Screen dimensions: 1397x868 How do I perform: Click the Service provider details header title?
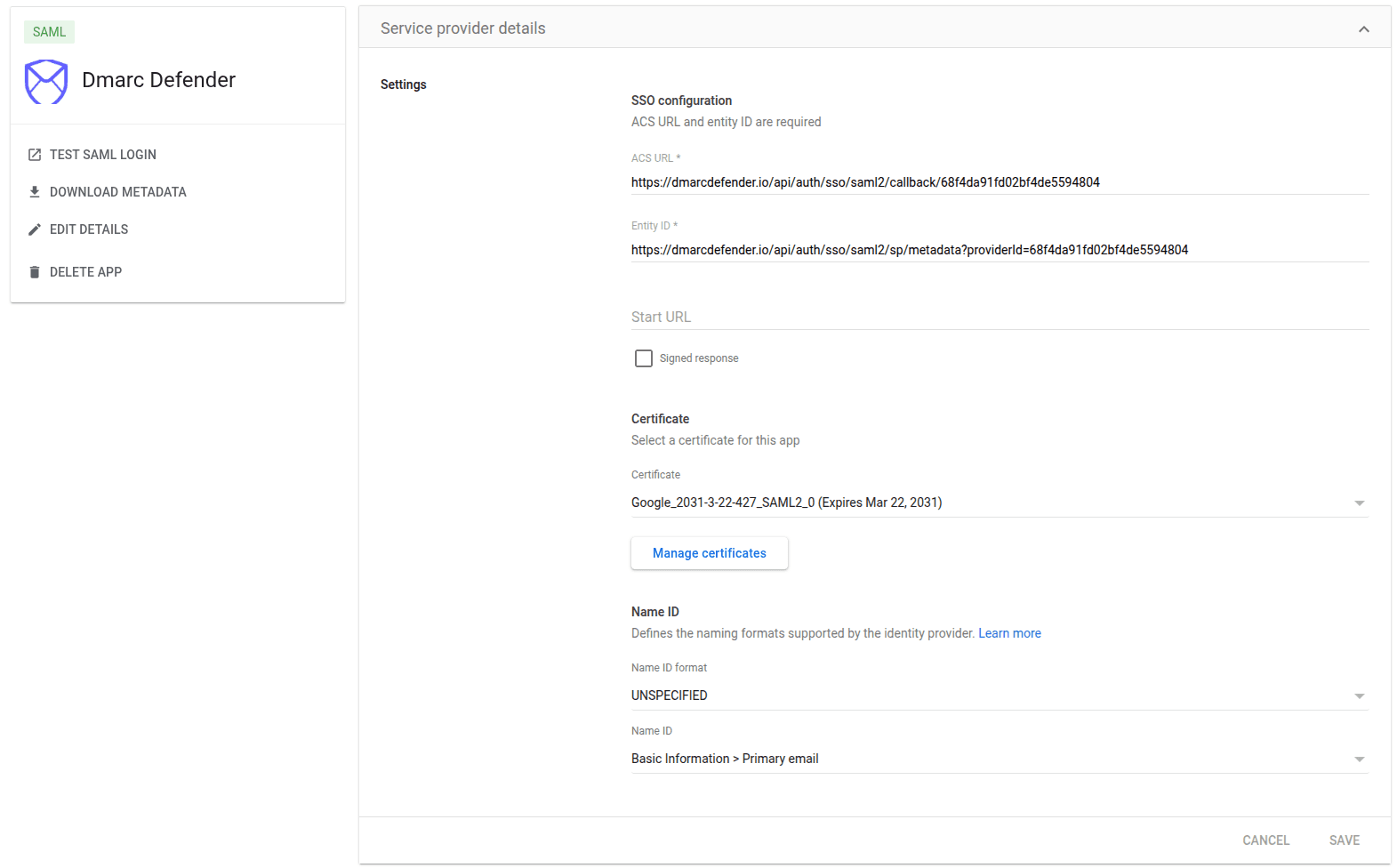pyautogui.click(x=463, y=28)
